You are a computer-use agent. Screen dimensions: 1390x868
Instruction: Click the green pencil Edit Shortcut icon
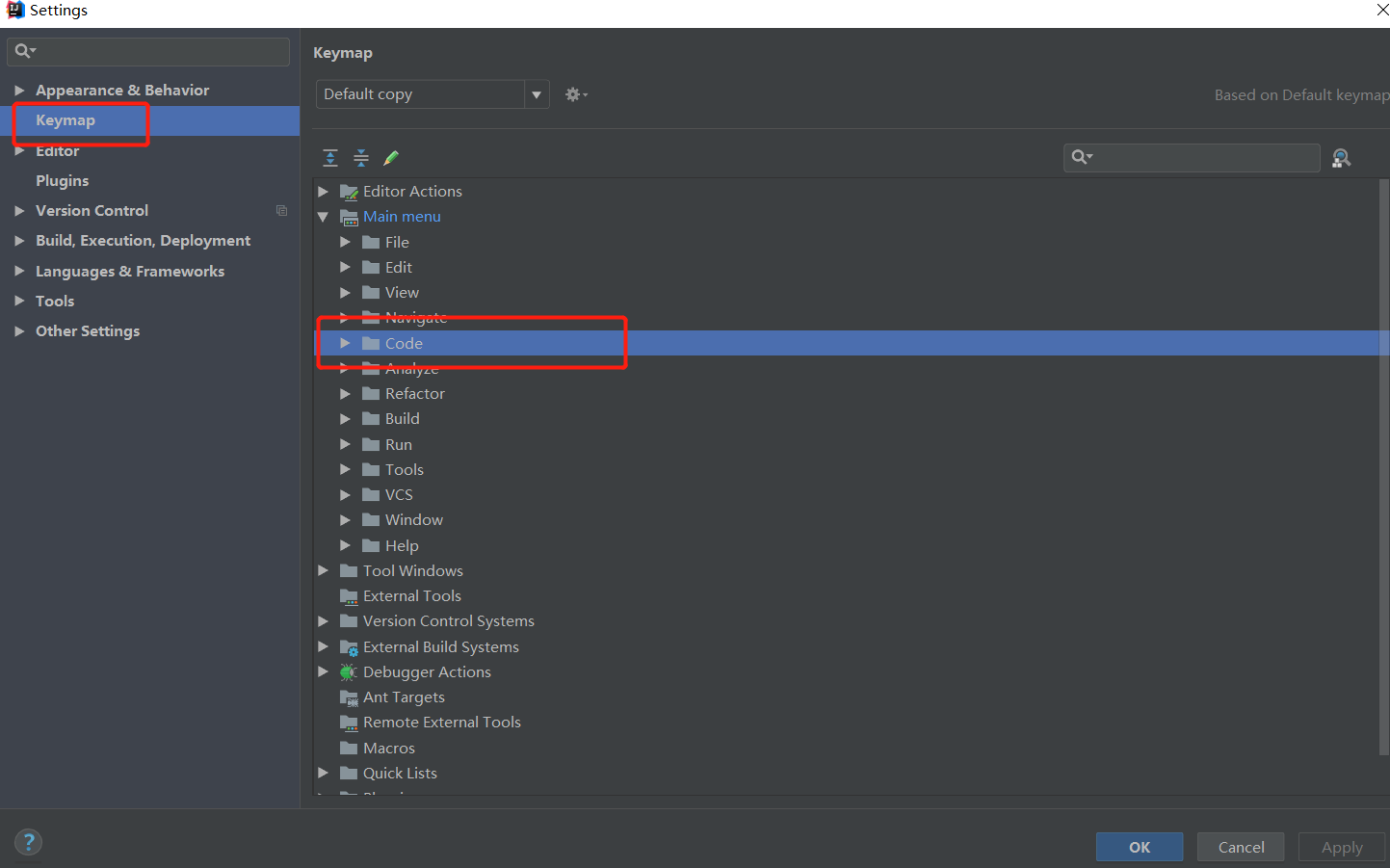391,158
